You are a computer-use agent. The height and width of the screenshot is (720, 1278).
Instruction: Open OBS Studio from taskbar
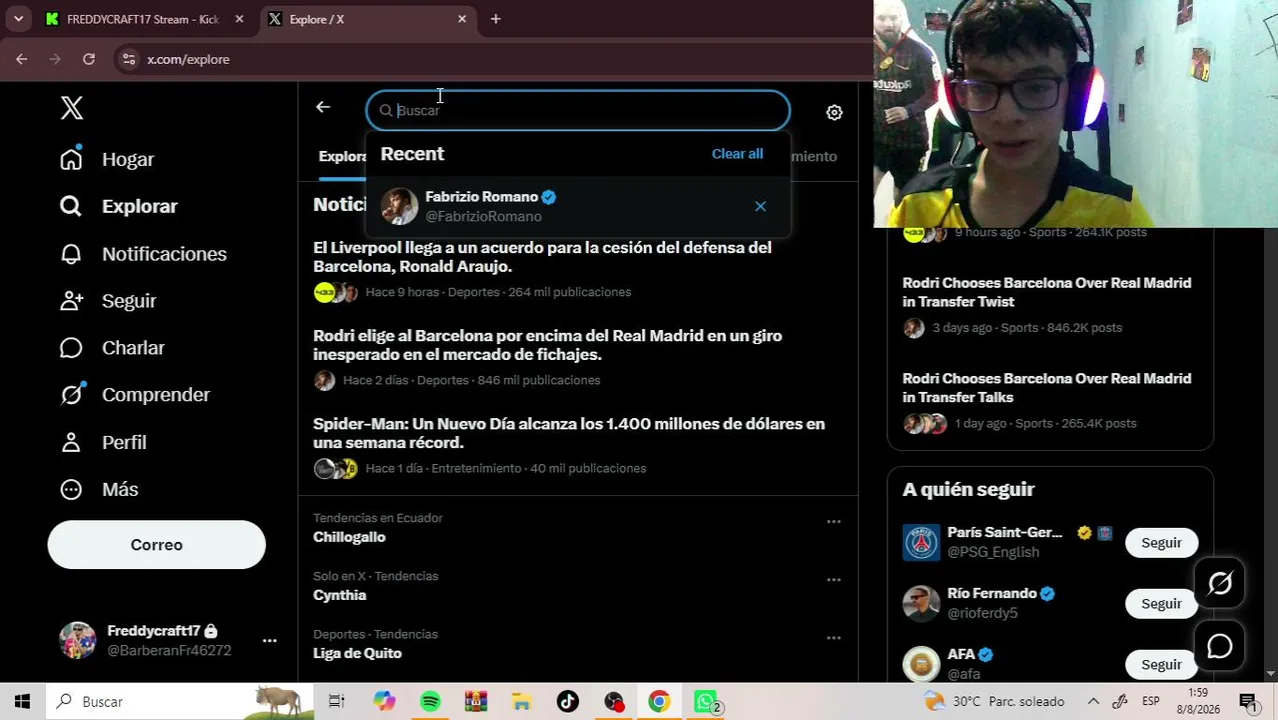coord(614,702)
